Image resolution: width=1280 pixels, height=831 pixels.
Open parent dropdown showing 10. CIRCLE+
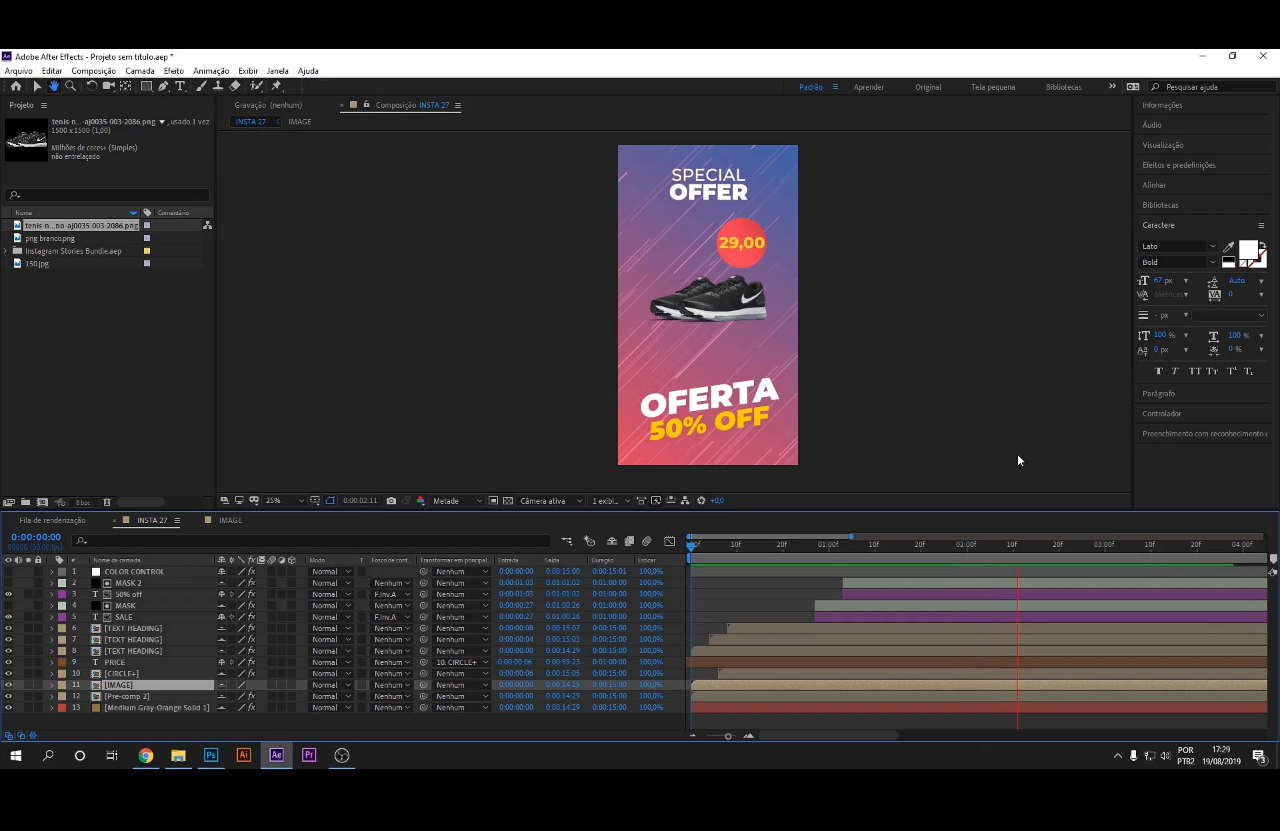pyautogui.click(x=462, y=662)
